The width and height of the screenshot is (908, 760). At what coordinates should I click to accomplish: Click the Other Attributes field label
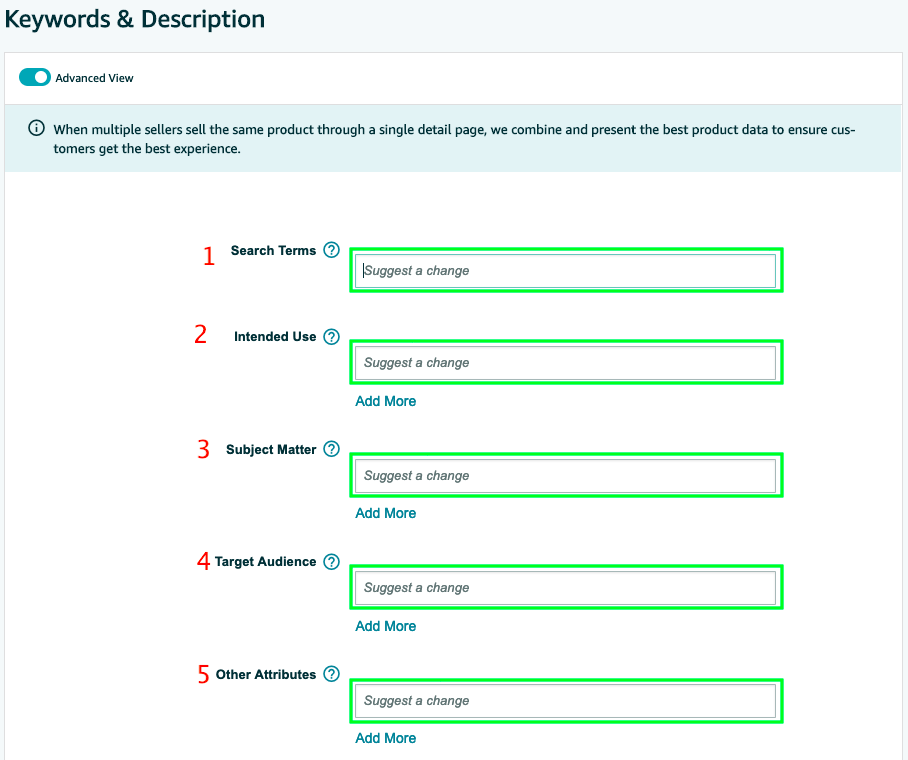coord(266,674)
